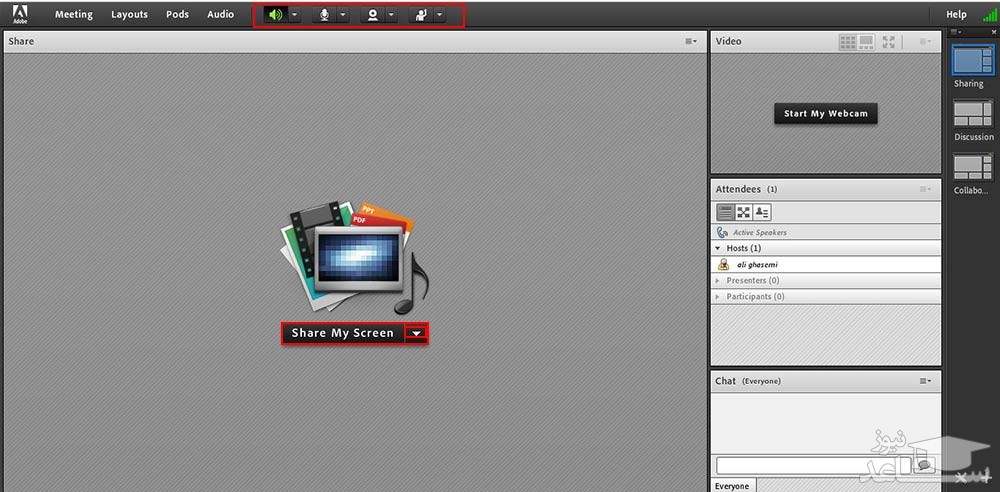Click the Share My Screen button
Screen dimensions: 1000x492
(343, 333)
